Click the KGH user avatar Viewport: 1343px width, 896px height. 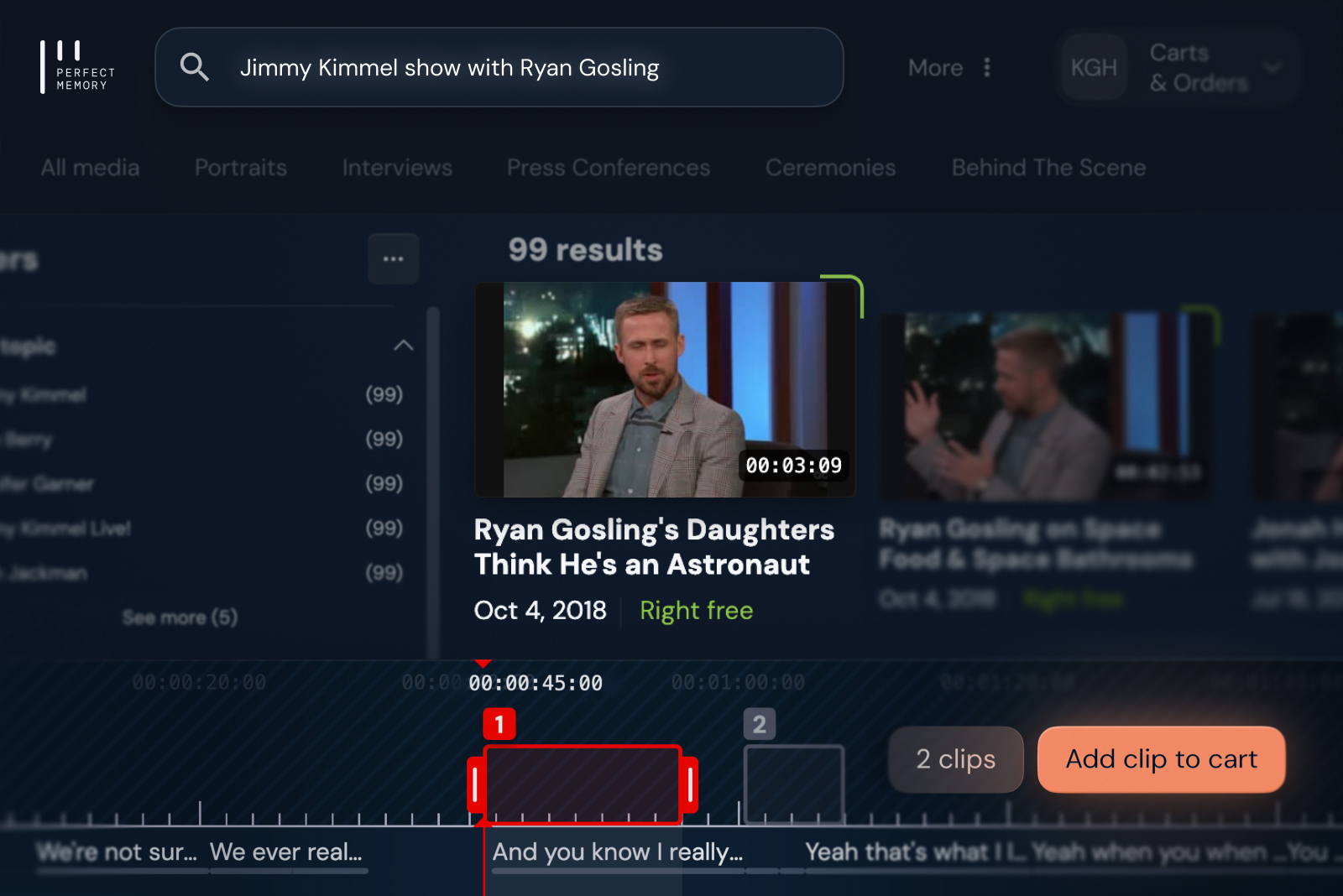1094,67
